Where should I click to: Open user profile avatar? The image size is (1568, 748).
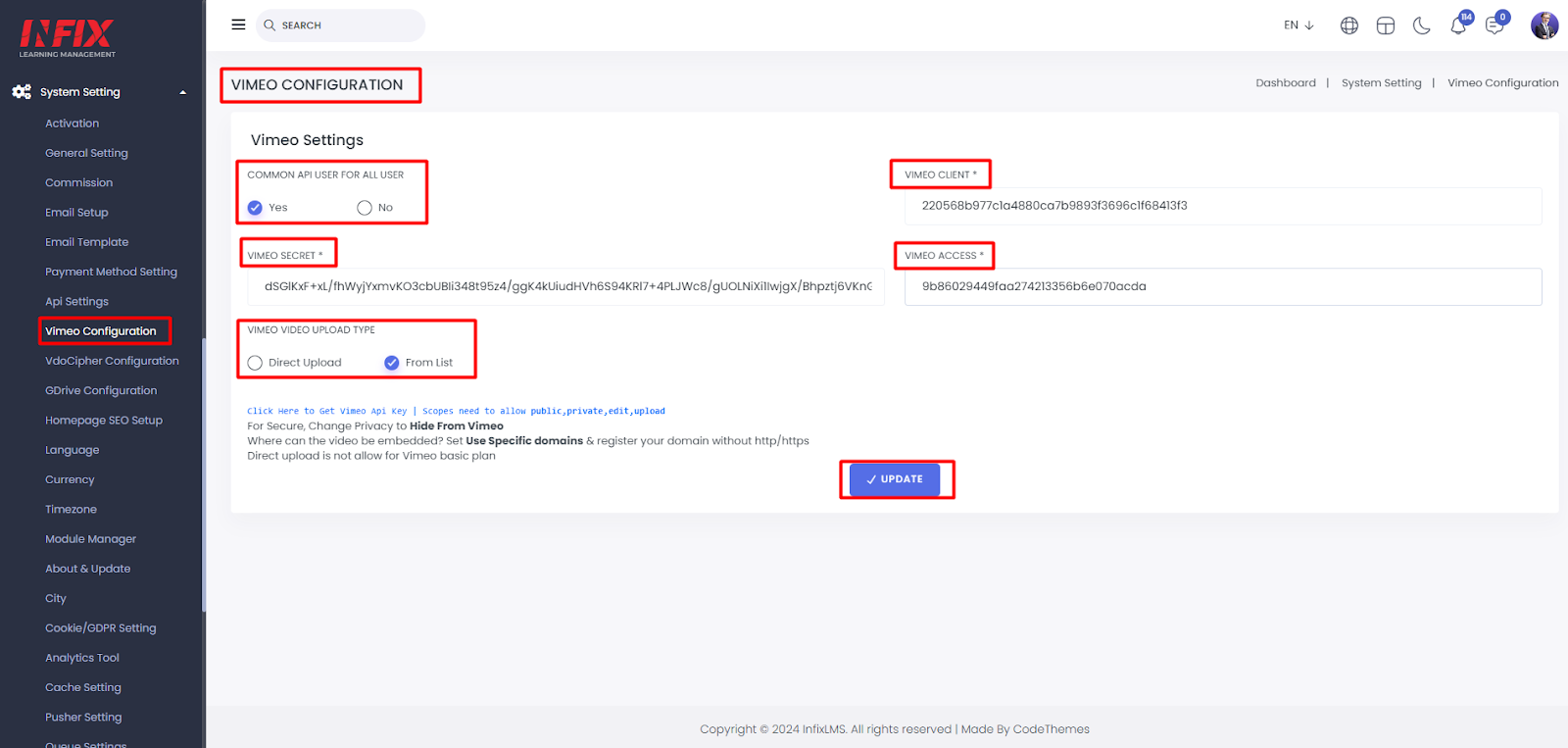1544,25
